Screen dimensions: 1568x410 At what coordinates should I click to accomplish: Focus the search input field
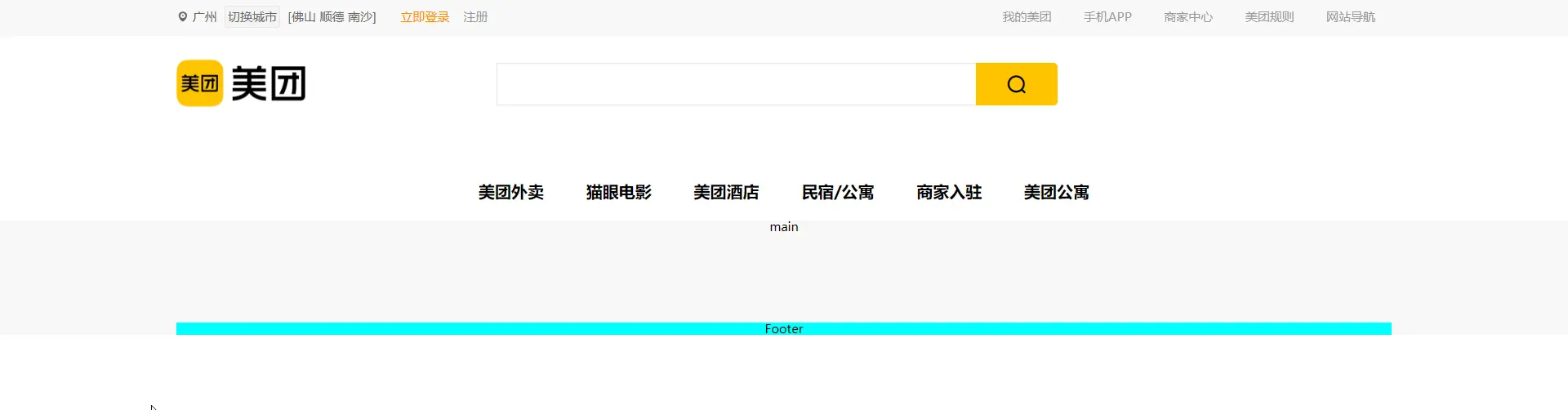(736, 84)
